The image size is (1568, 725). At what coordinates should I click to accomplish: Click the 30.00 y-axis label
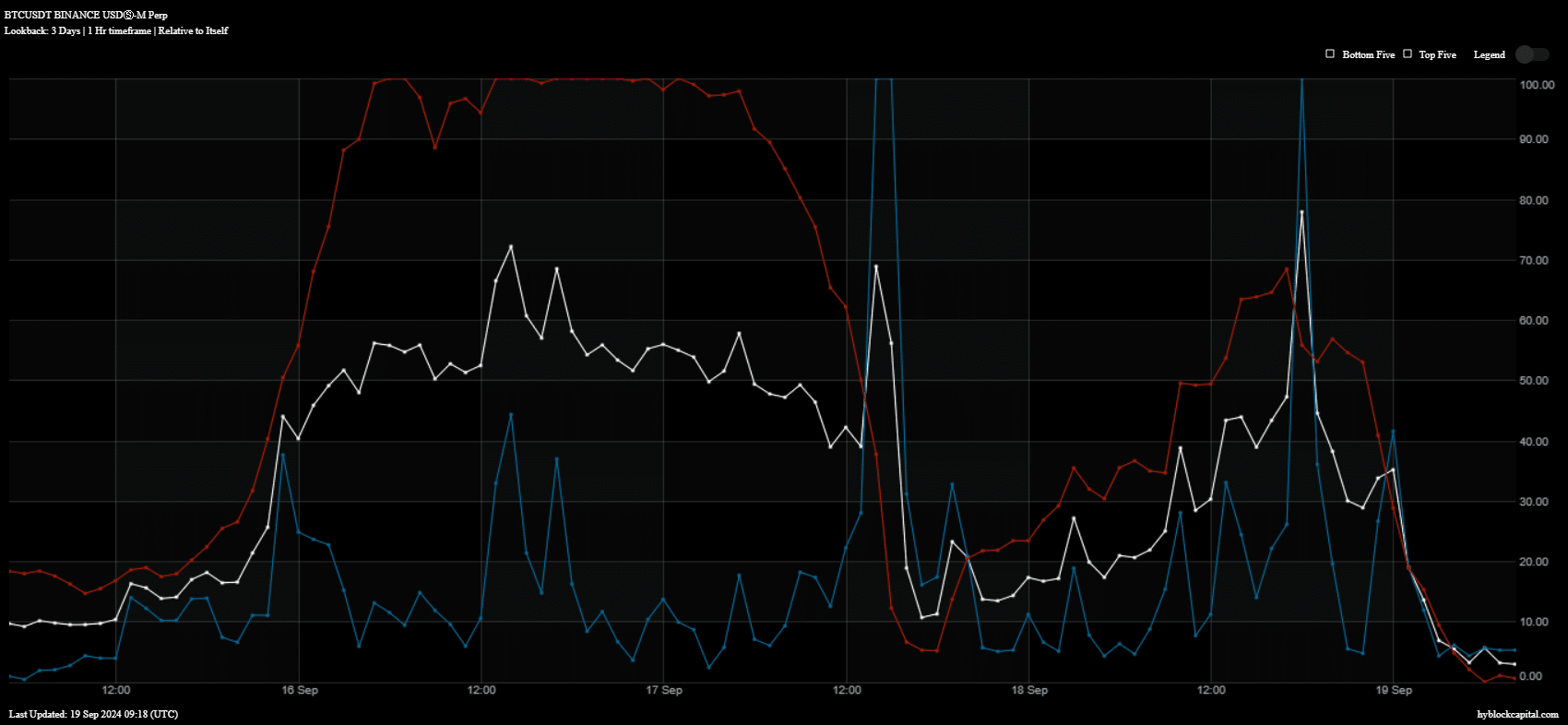[x=1534, y=502]
